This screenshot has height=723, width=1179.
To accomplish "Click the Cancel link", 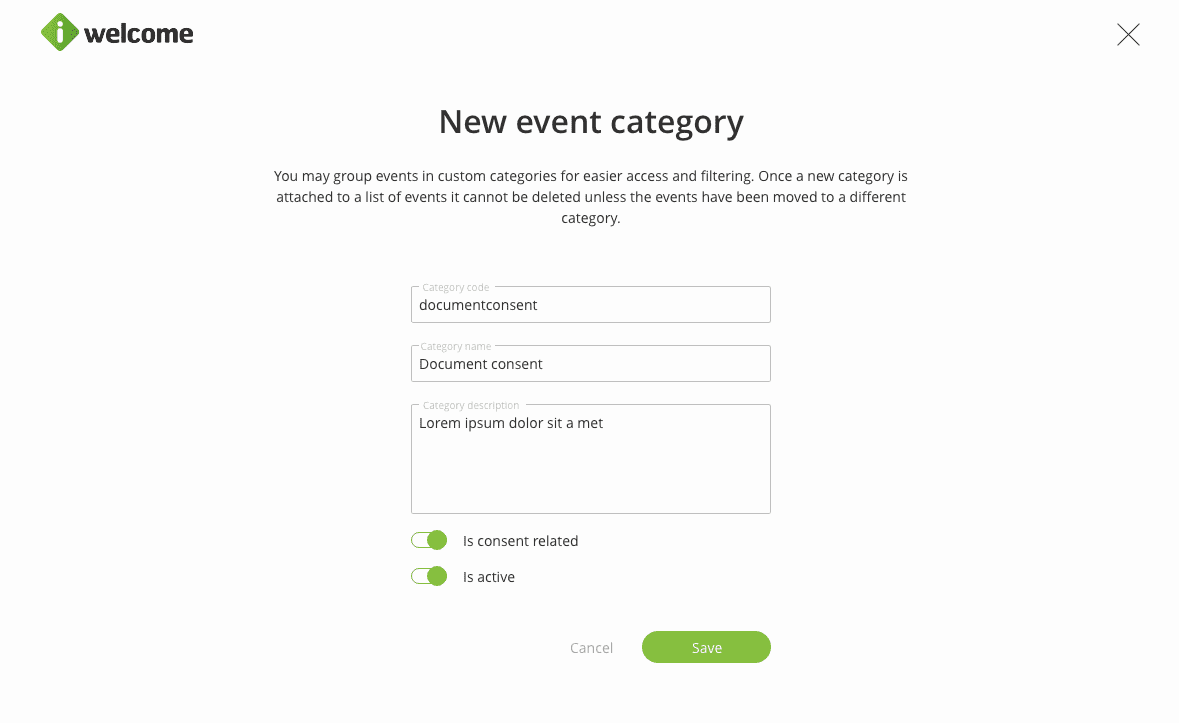I will coord(591,648).
